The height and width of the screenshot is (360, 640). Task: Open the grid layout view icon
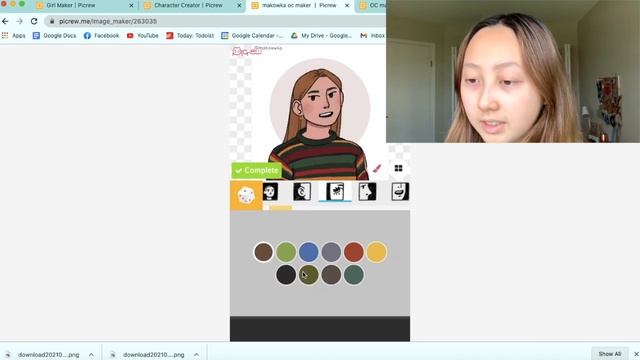(x=398, y=168)
